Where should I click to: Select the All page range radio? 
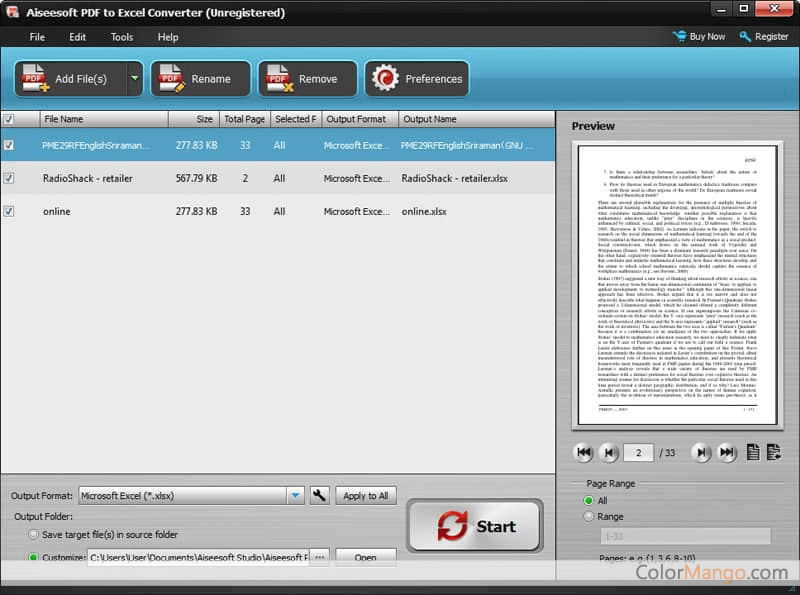click(x=588, y=500)
